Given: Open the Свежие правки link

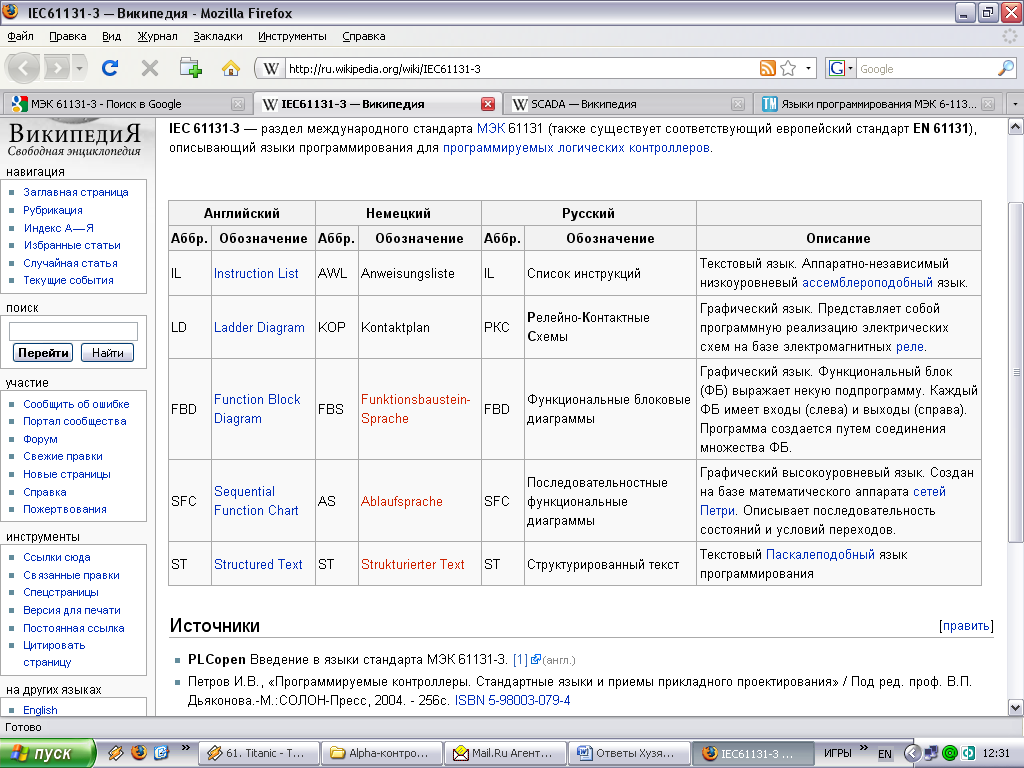Looking at the screenshot, I should click(x=63, y=456).
